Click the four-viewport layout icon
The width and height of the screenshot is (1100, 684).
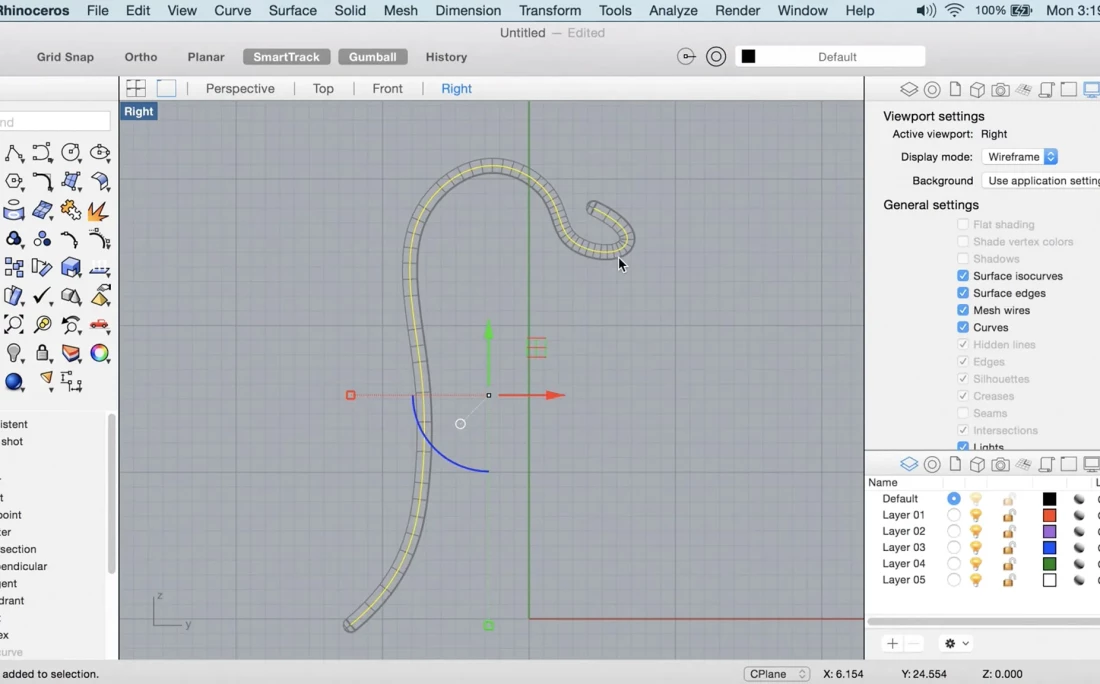click(x=136, y=88)
